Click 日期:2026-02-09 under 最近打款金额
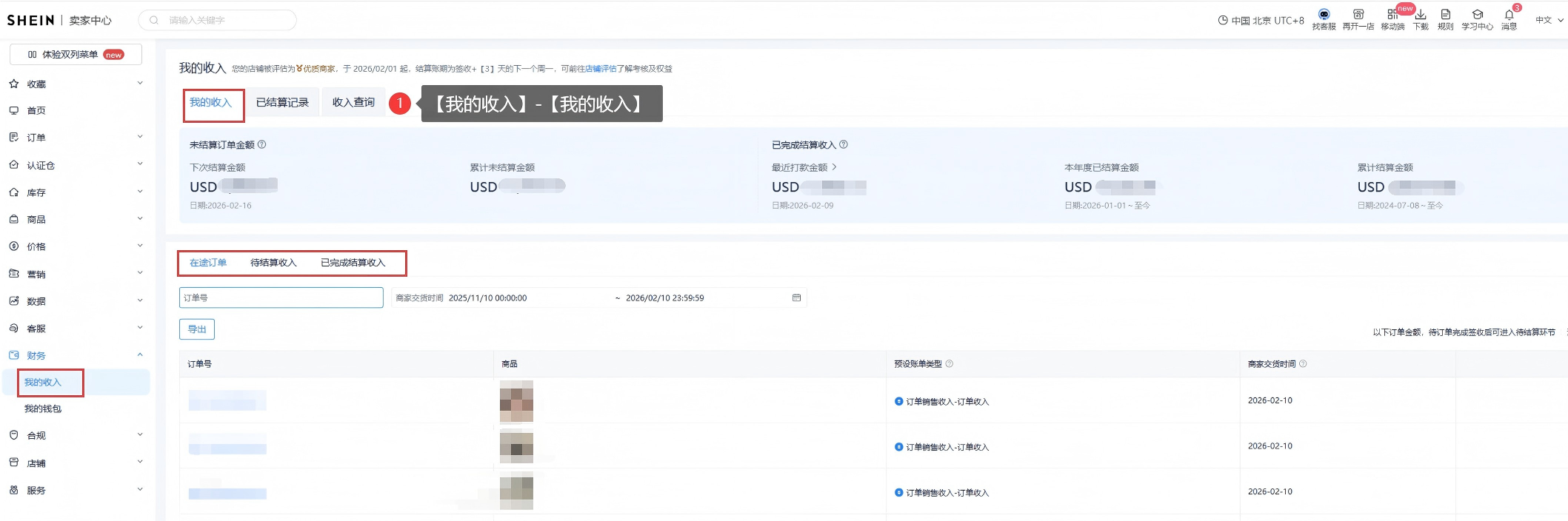Viewport: 1568px width, 521px height. 803,206
